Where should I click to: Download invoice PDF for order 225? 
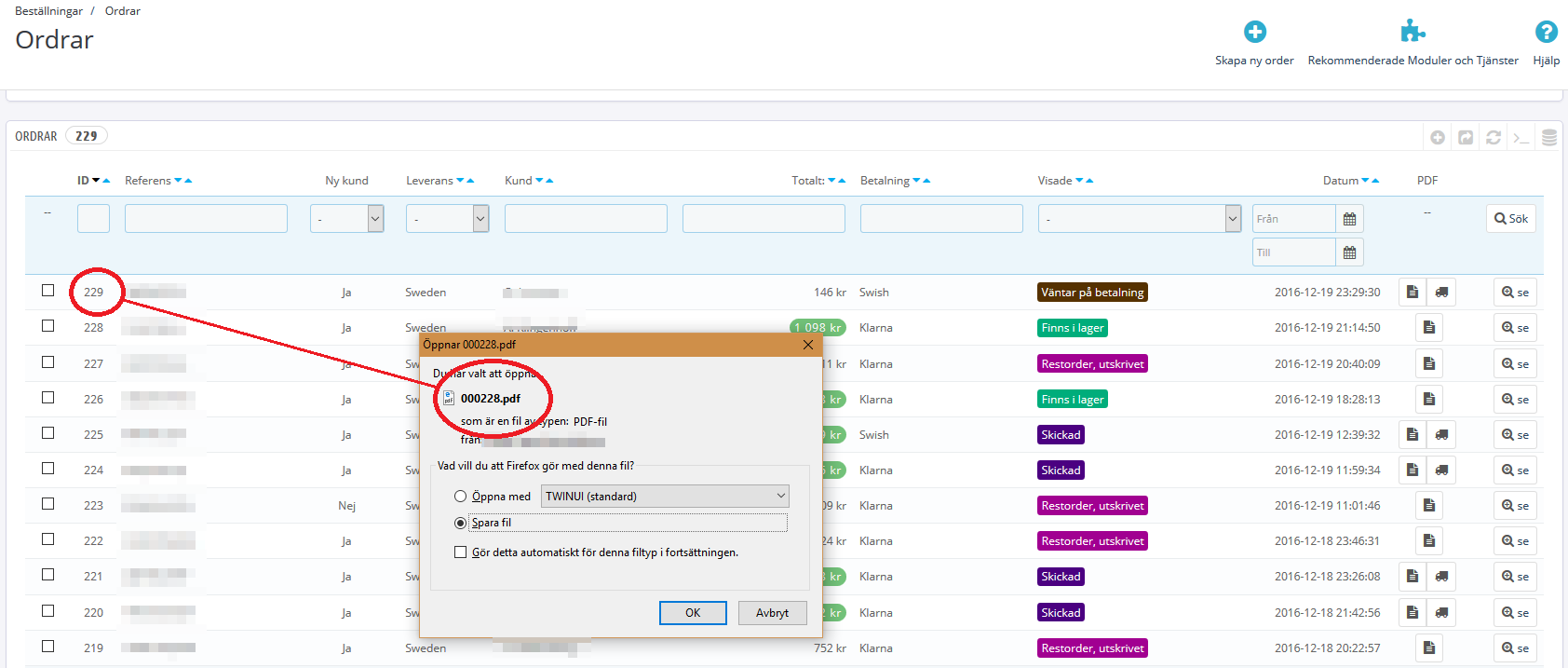pos(1413,434)
